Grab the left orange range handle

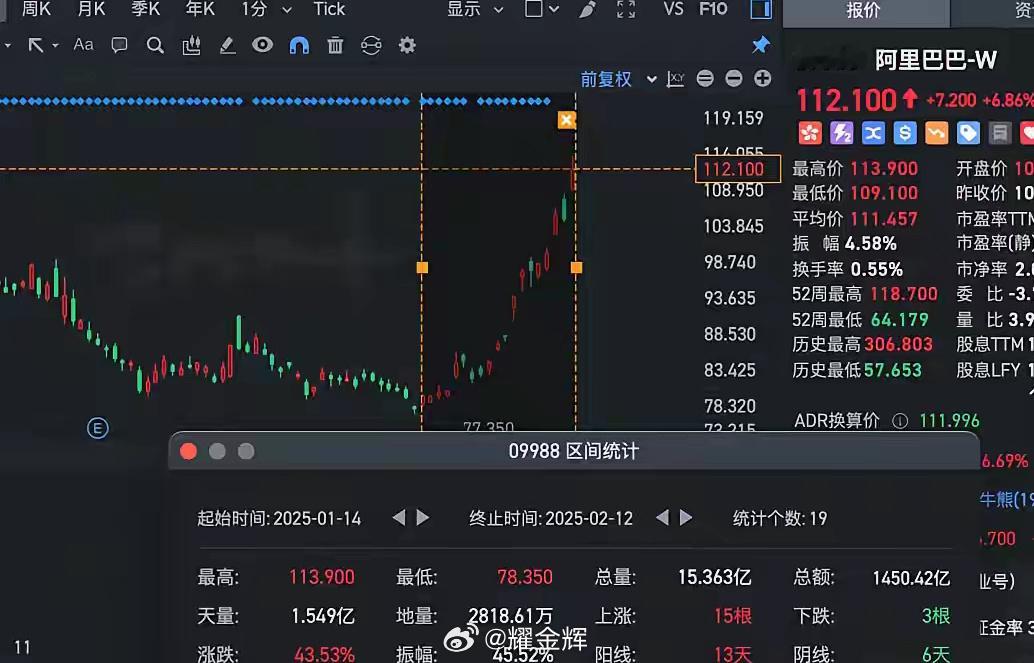coord(422,267)
